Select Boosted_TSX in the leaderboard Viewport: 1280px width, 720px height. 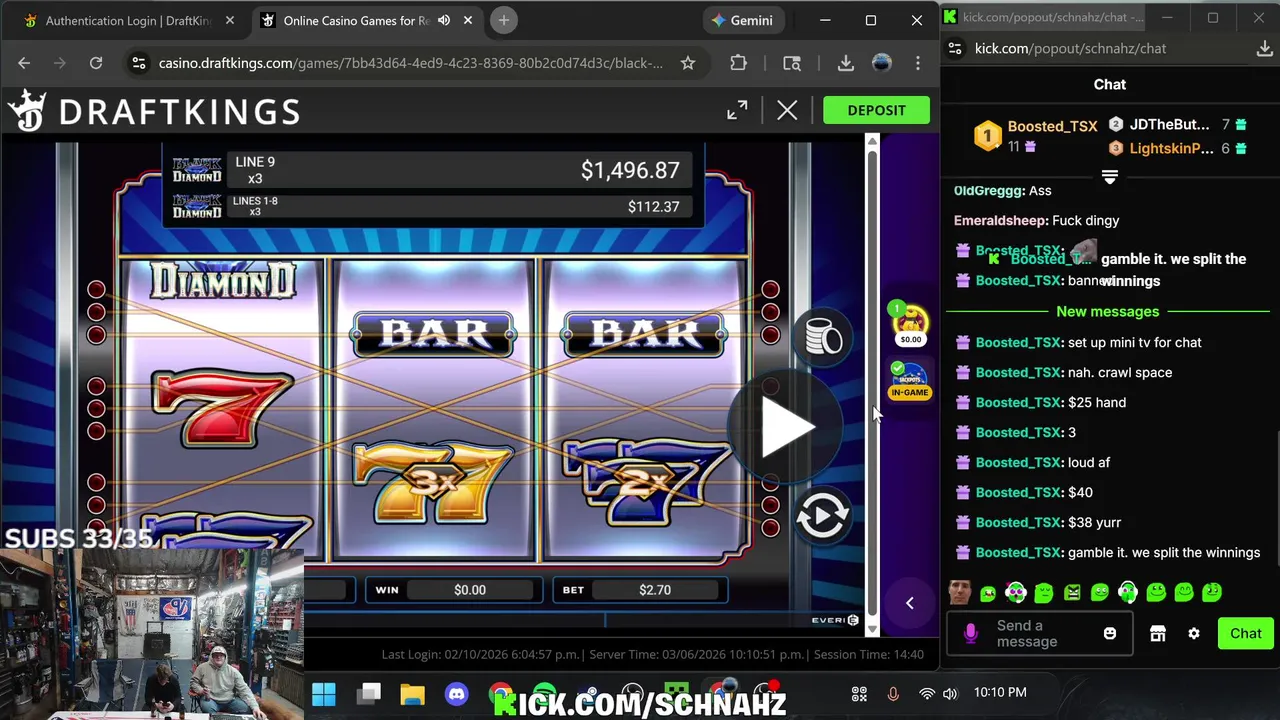[x=1052, y=126]
